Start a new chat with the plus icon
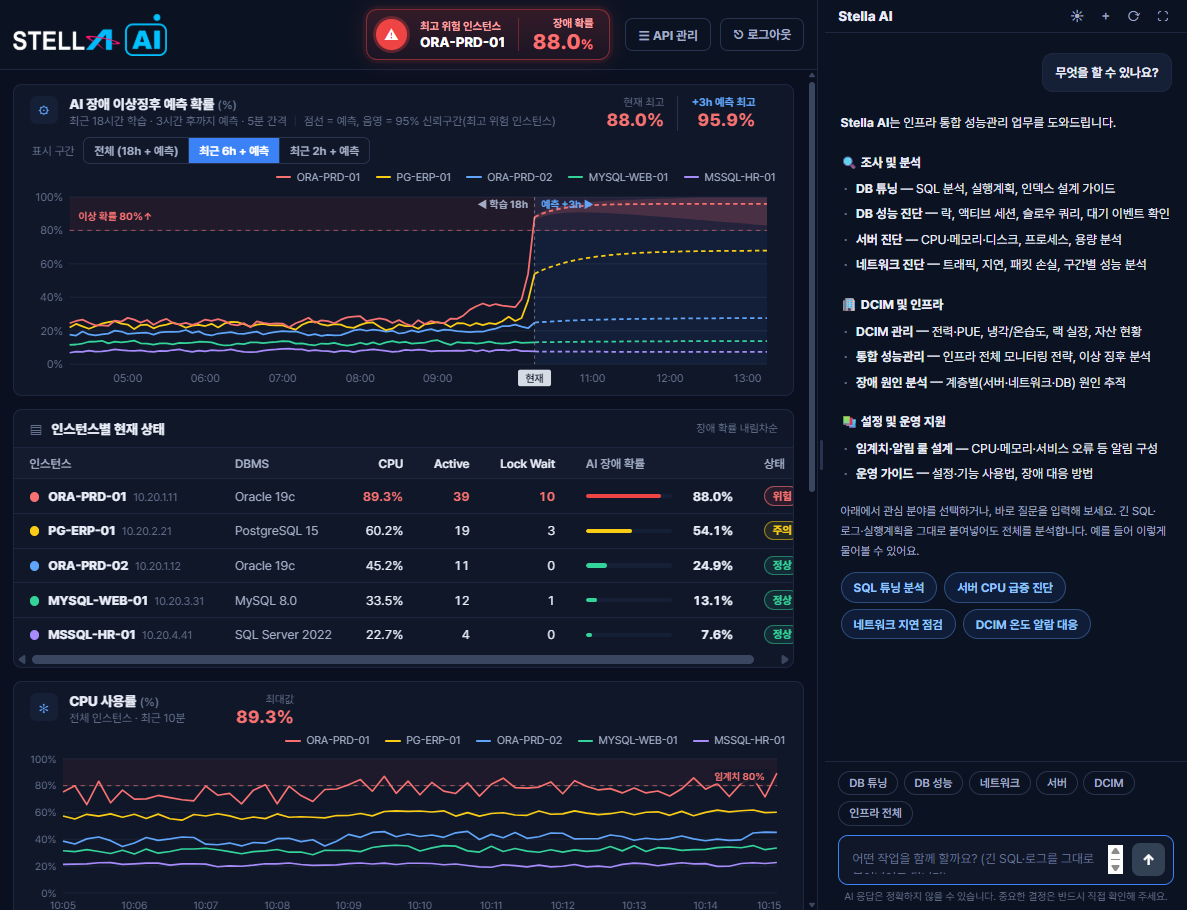The width and height of the screenshot is (1187, 910). click(1105, 16)
